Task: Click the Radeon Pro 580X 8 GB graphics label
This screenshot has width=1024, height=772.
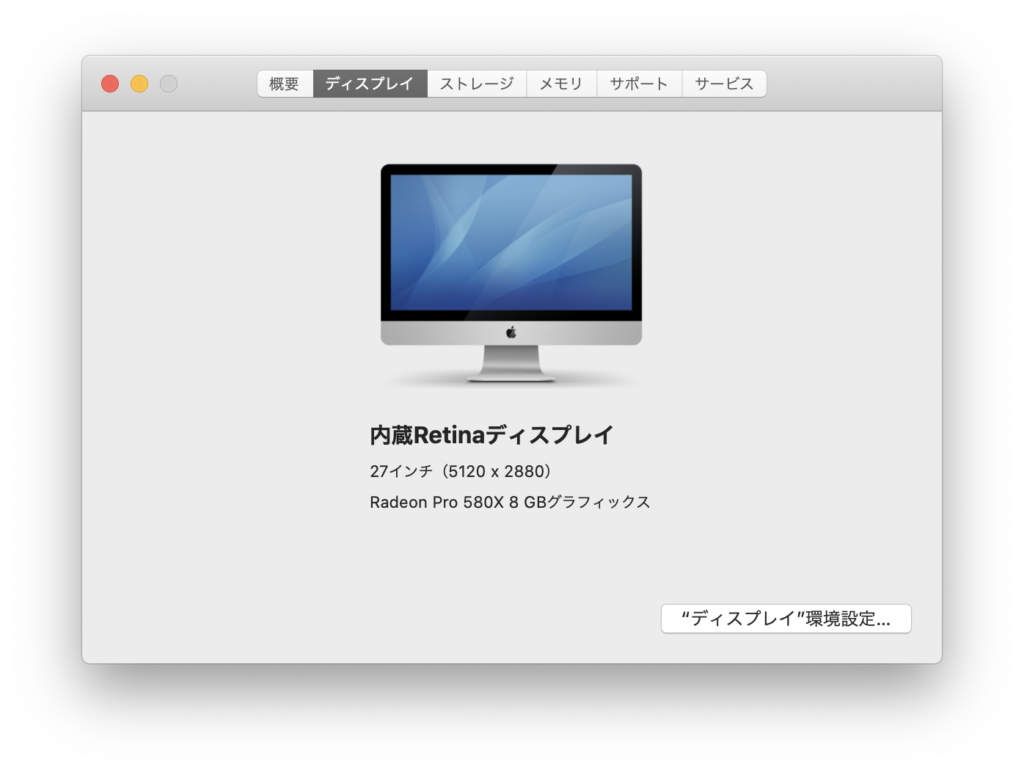Action: 510,502
